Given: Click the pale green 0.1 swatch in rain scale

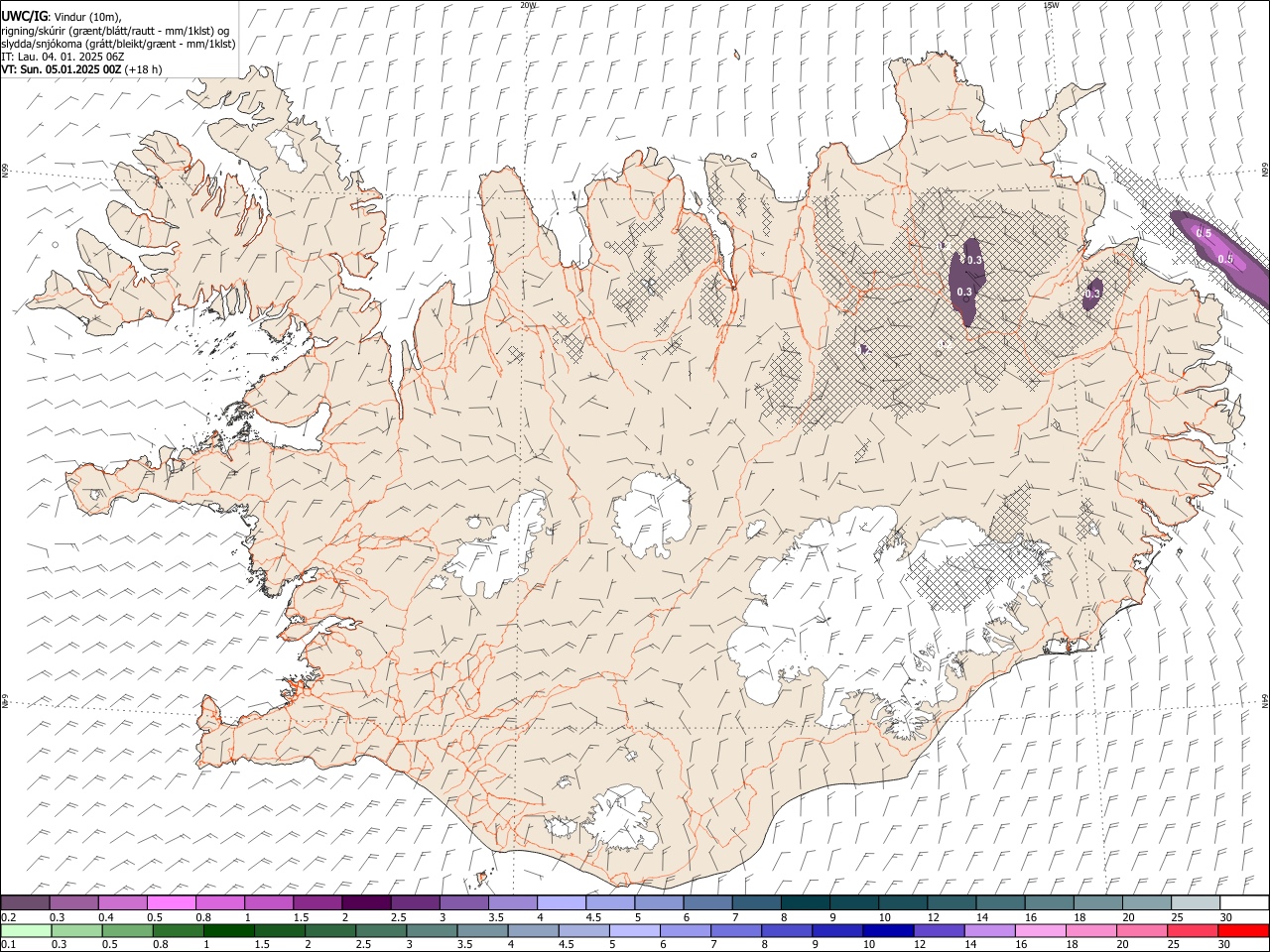Looking at the screenshot, I should [x=27, y=930].
